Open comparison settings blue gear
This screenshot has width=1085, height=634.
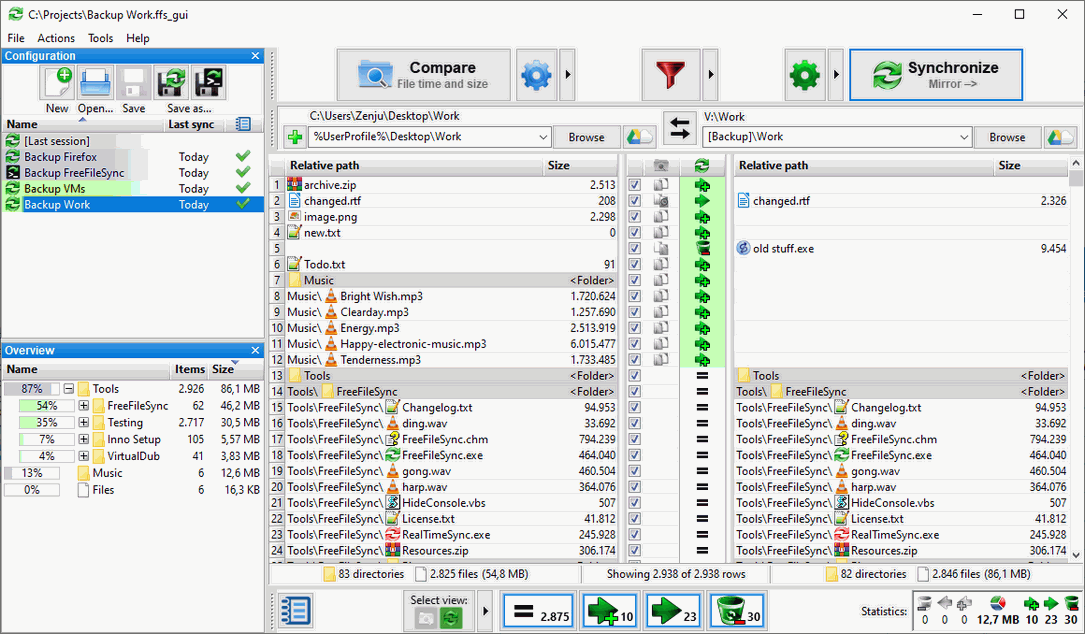click(x=536, y=75)
